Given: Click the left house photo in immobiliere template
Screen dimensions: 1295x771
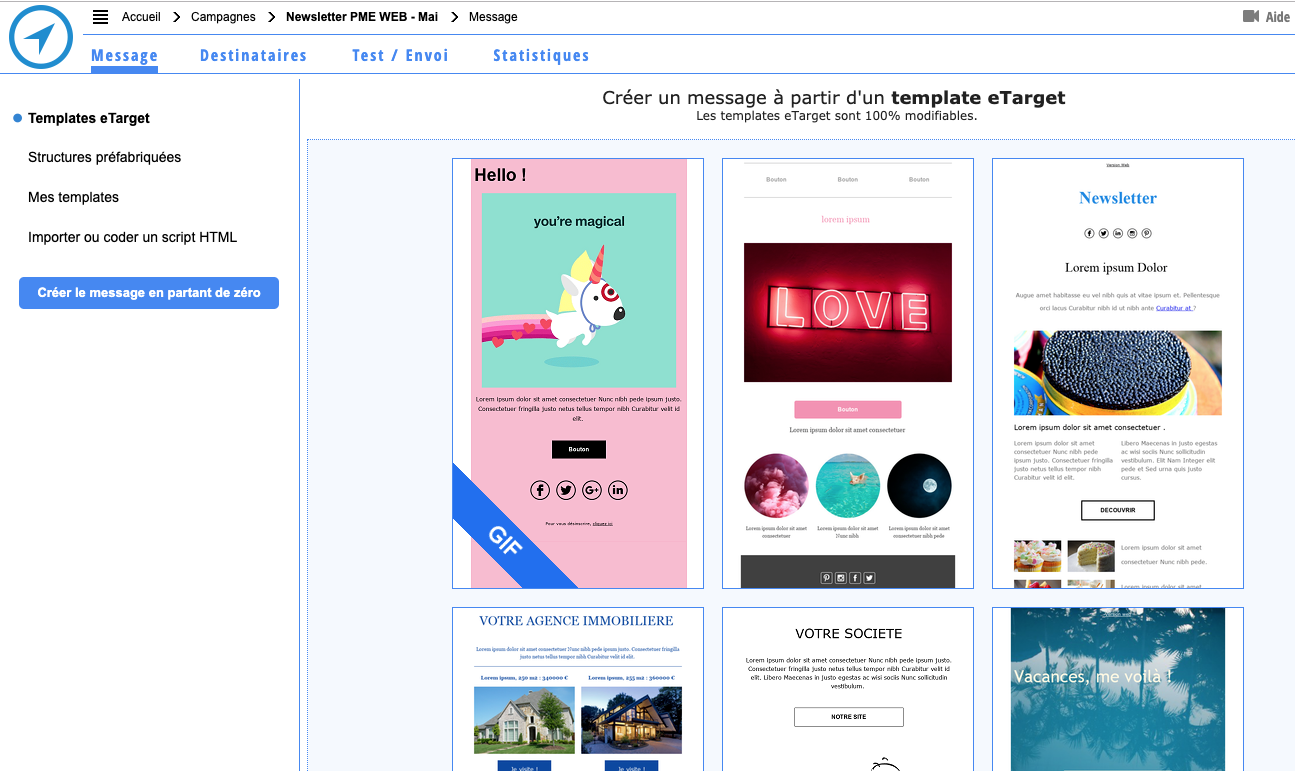Looking at the screenshot, I should [525, 720].
